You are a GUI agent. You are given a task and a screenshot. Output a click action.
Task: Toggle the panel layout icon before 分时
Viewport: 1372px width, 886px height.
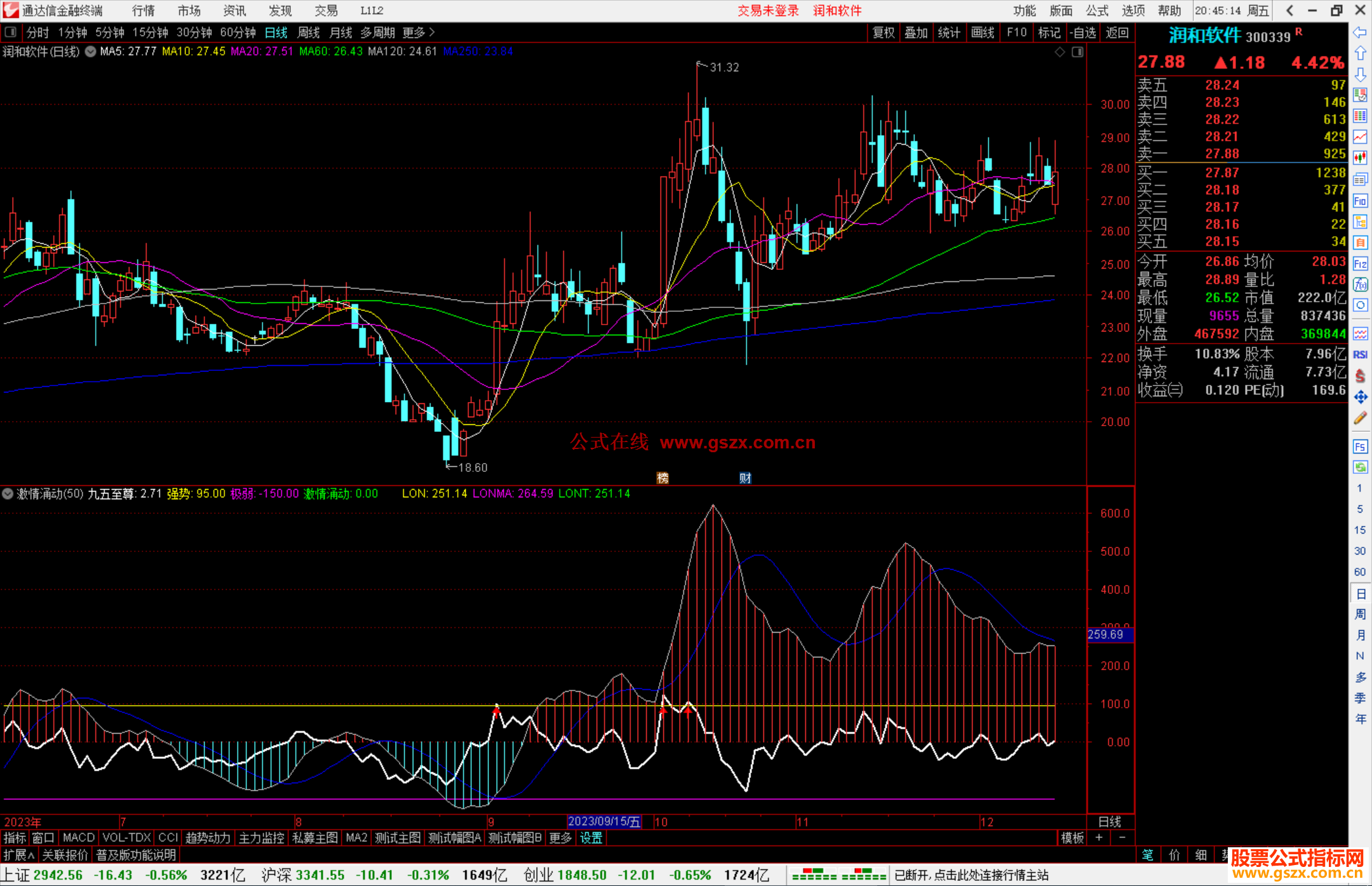[10, 32]
